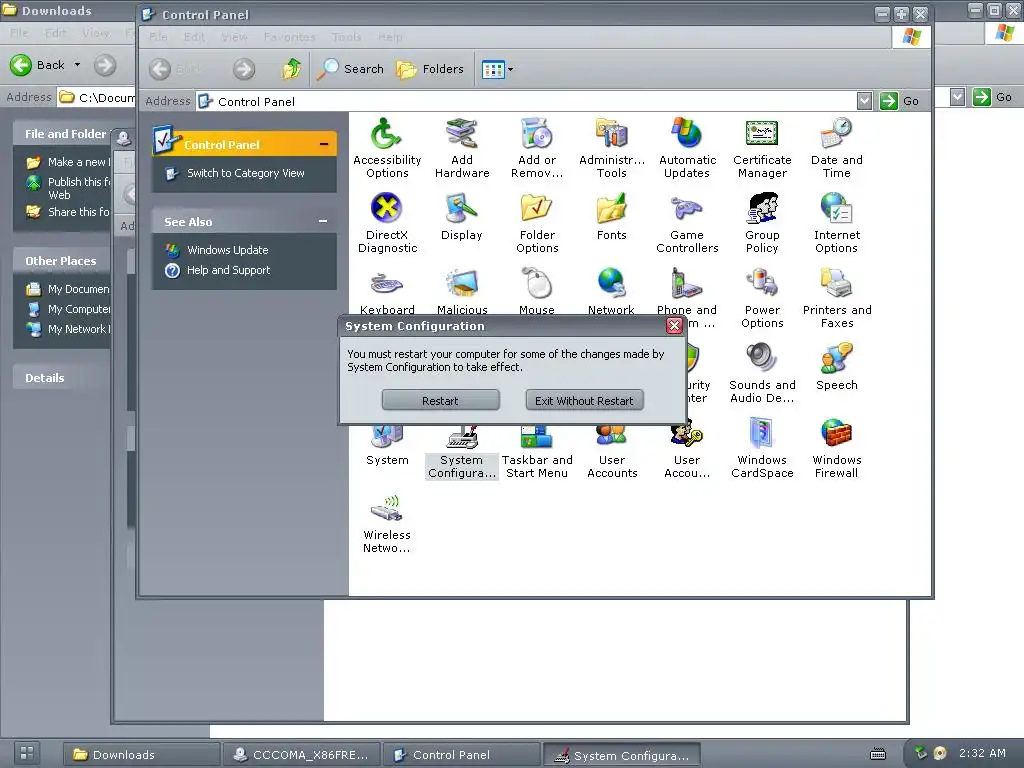Open Add Hardware wizard icon

(462, 148)
